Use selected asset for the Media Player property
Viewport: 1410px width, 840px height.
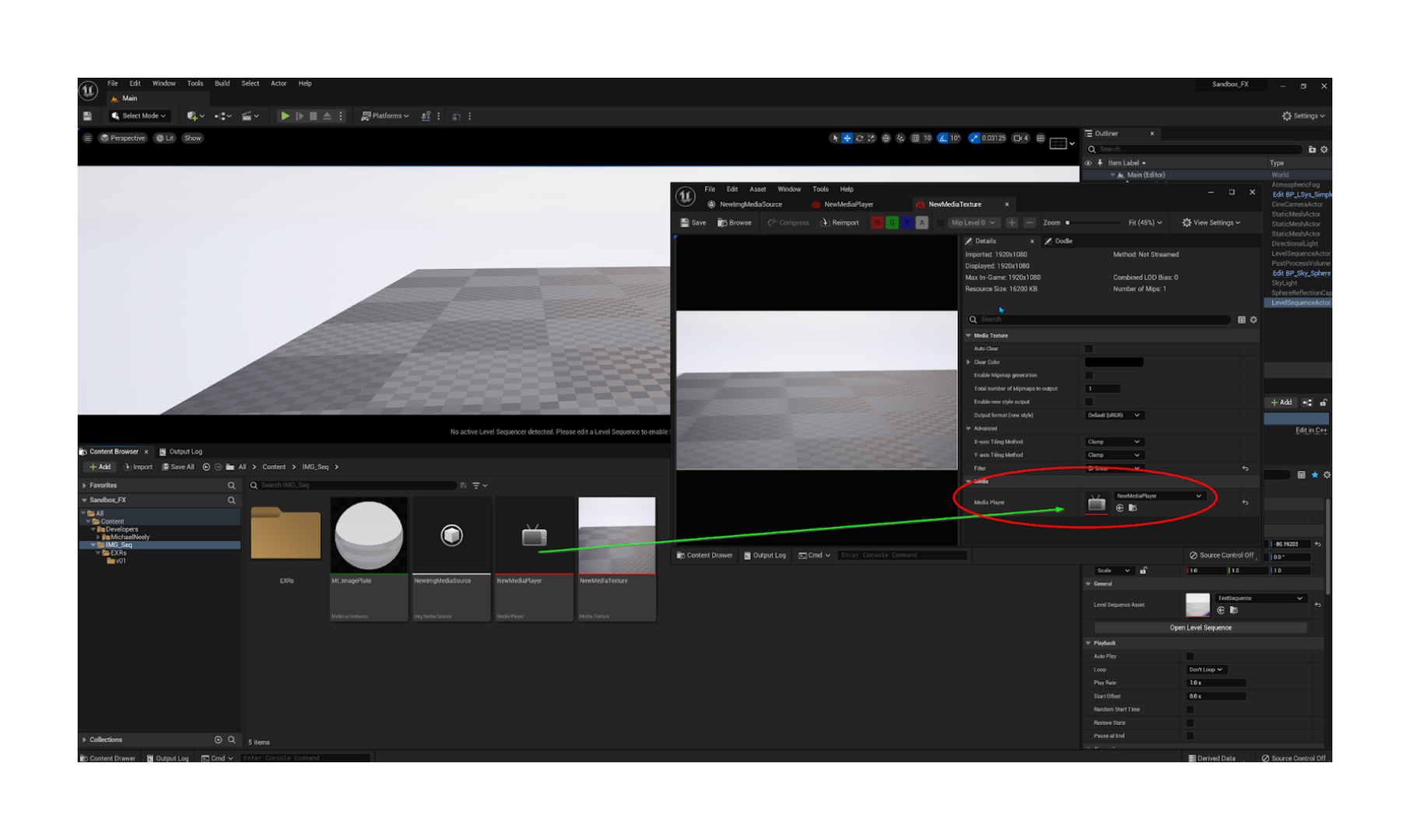(x=1119, y=507)
